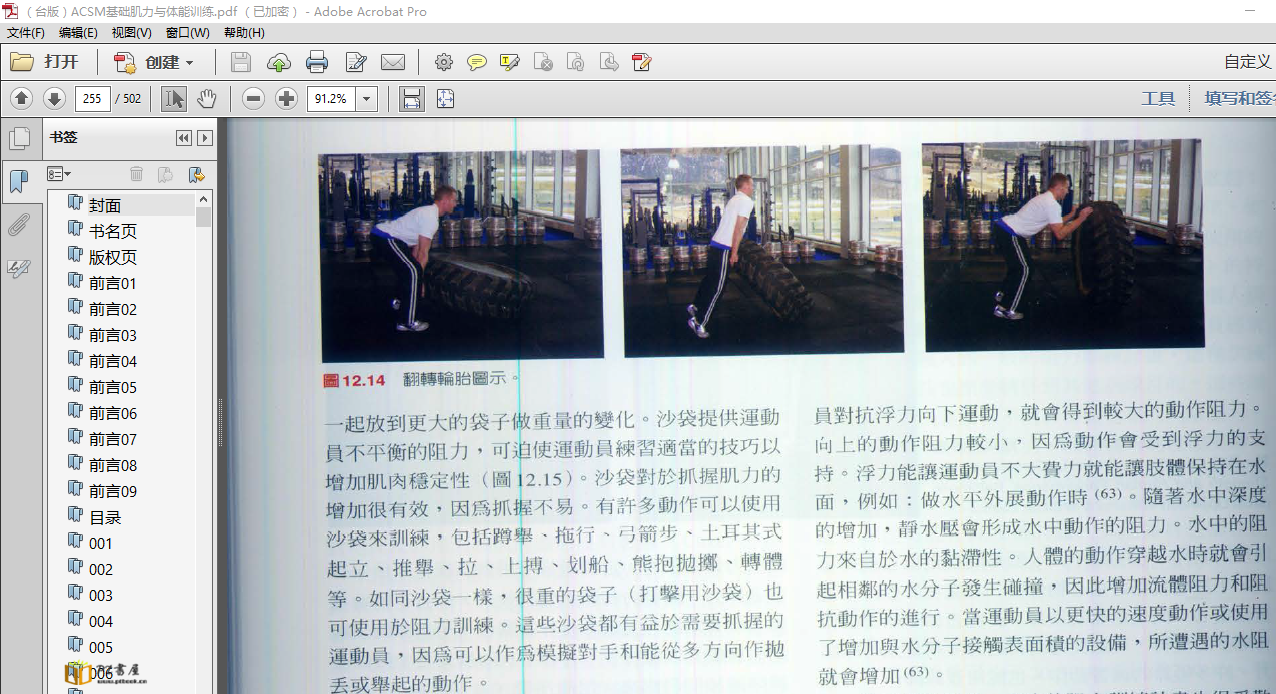Click the cloud upload icon

coord(279,62)
